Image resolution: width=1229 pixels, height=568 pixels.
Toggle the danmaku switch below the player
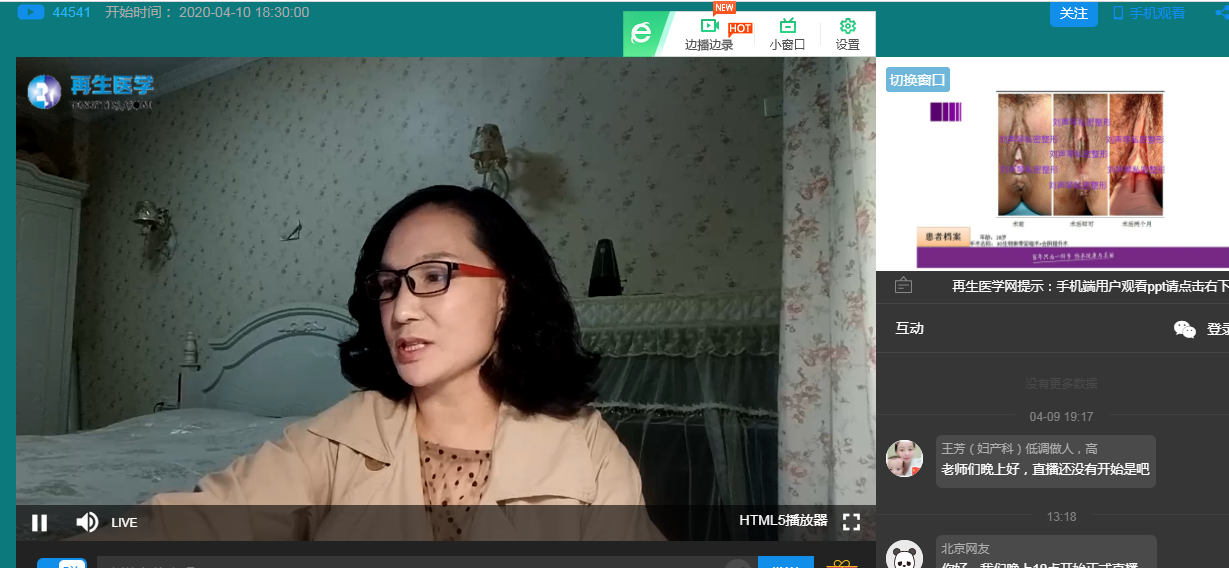point(62,563)
